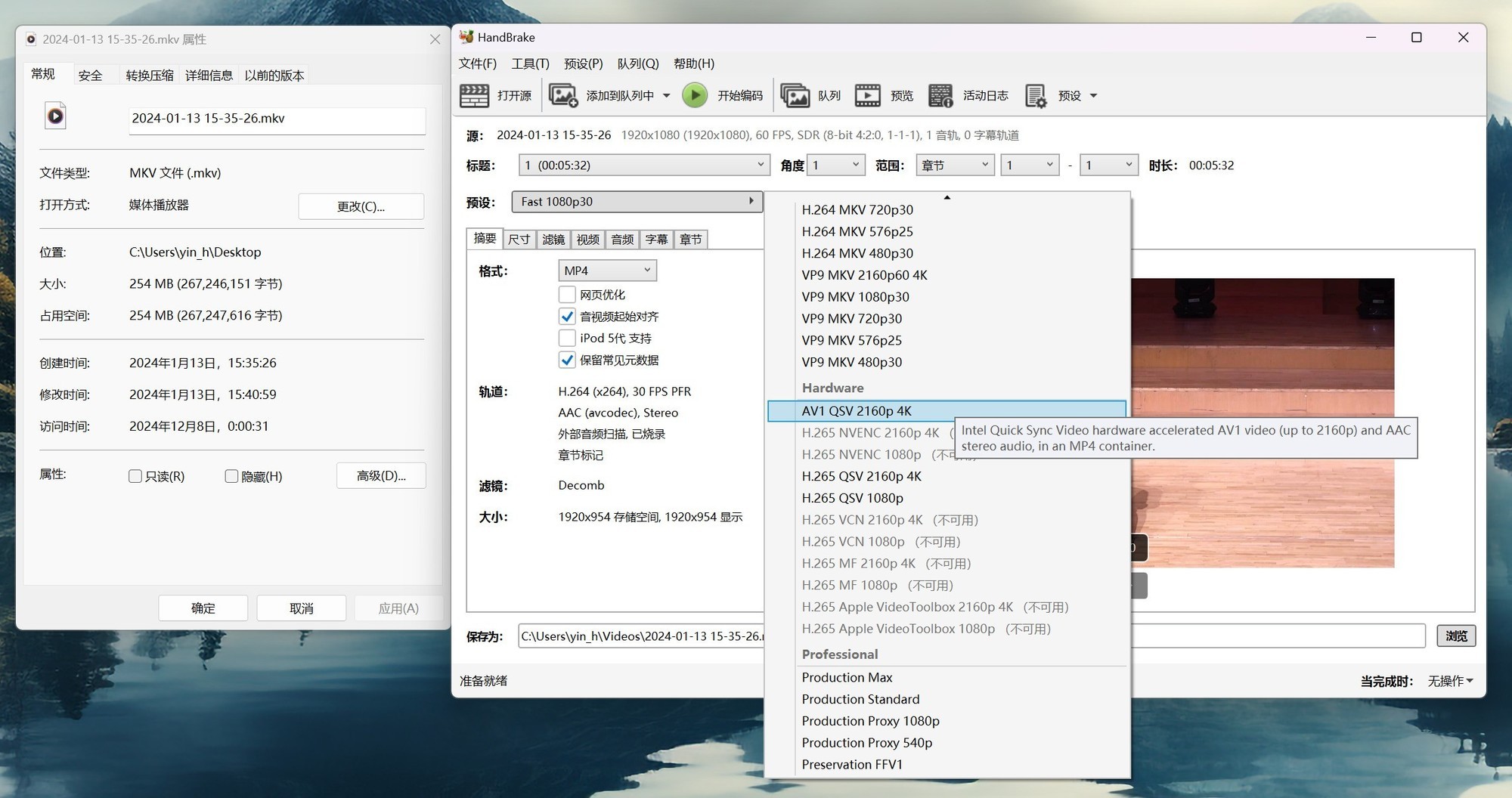
Task: Open the Queue icon in HandBrake toolbar
Action: click(x=795, y=96)
